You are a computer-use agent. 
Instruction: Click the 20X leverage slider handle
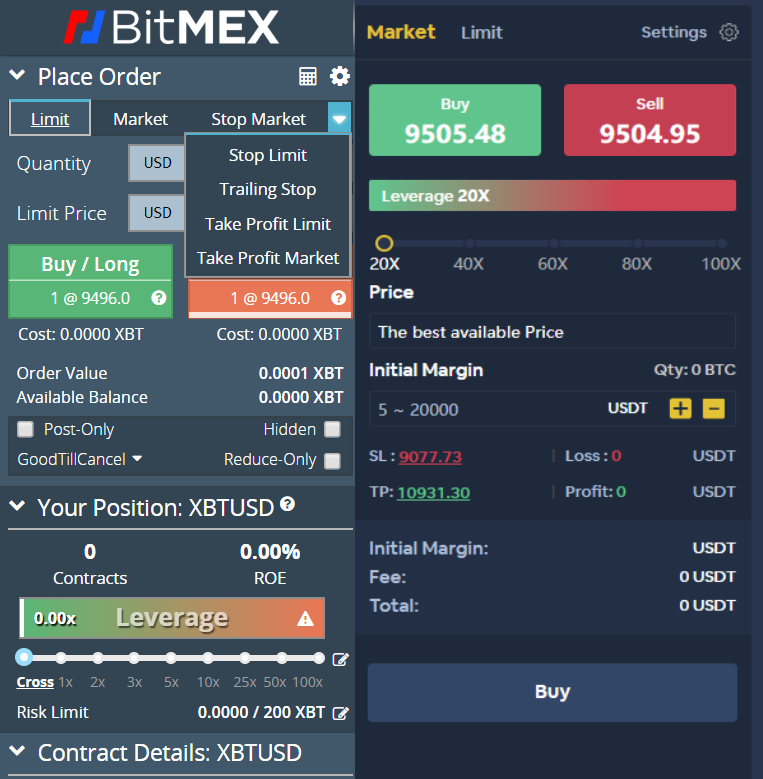(x=384, y=243)
